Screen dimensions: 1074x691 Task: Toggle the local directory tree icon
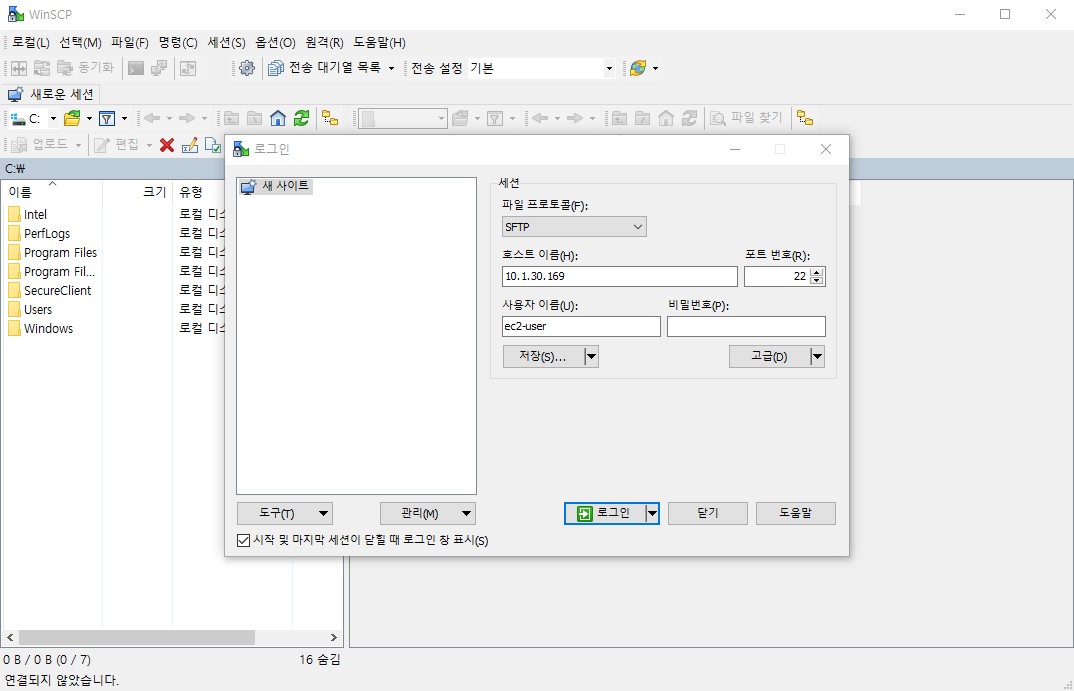[x=330, y=118]
